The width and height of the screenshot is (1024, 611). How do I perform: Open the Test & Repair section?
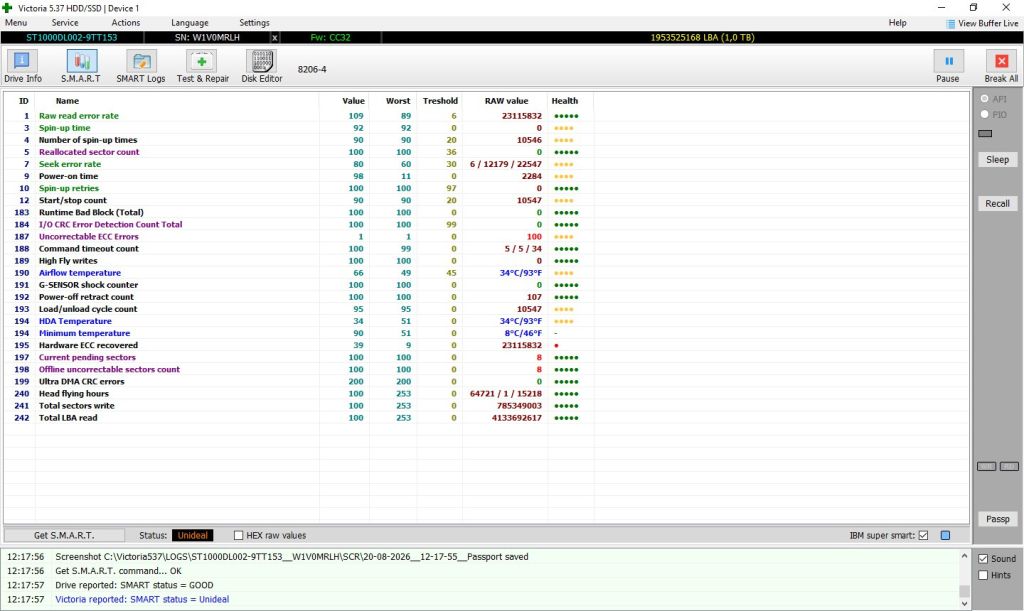[202, 67]
